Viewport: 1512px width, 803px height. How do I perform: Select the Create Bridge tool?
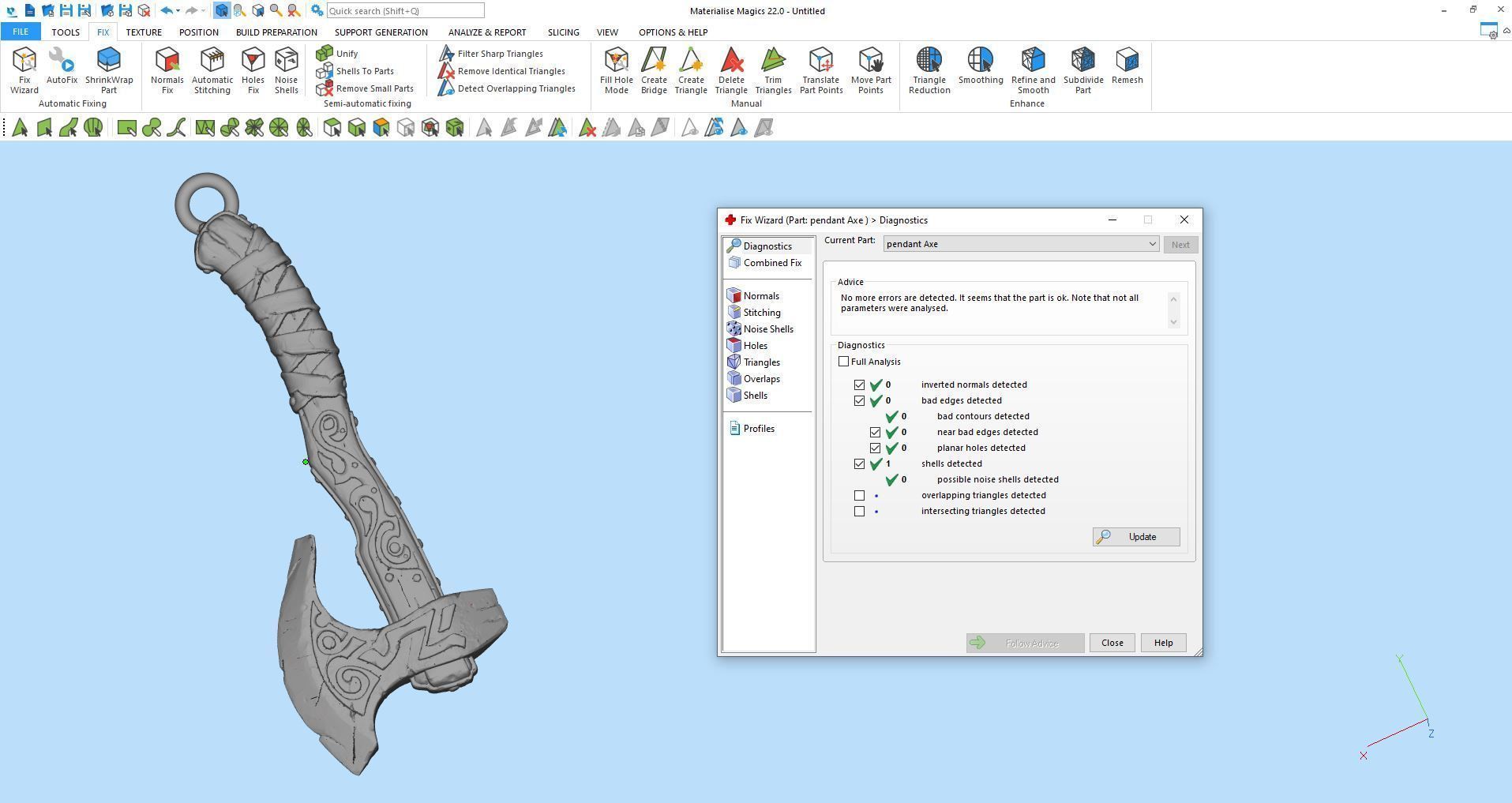pyautogui.click(x=654, y=70)
